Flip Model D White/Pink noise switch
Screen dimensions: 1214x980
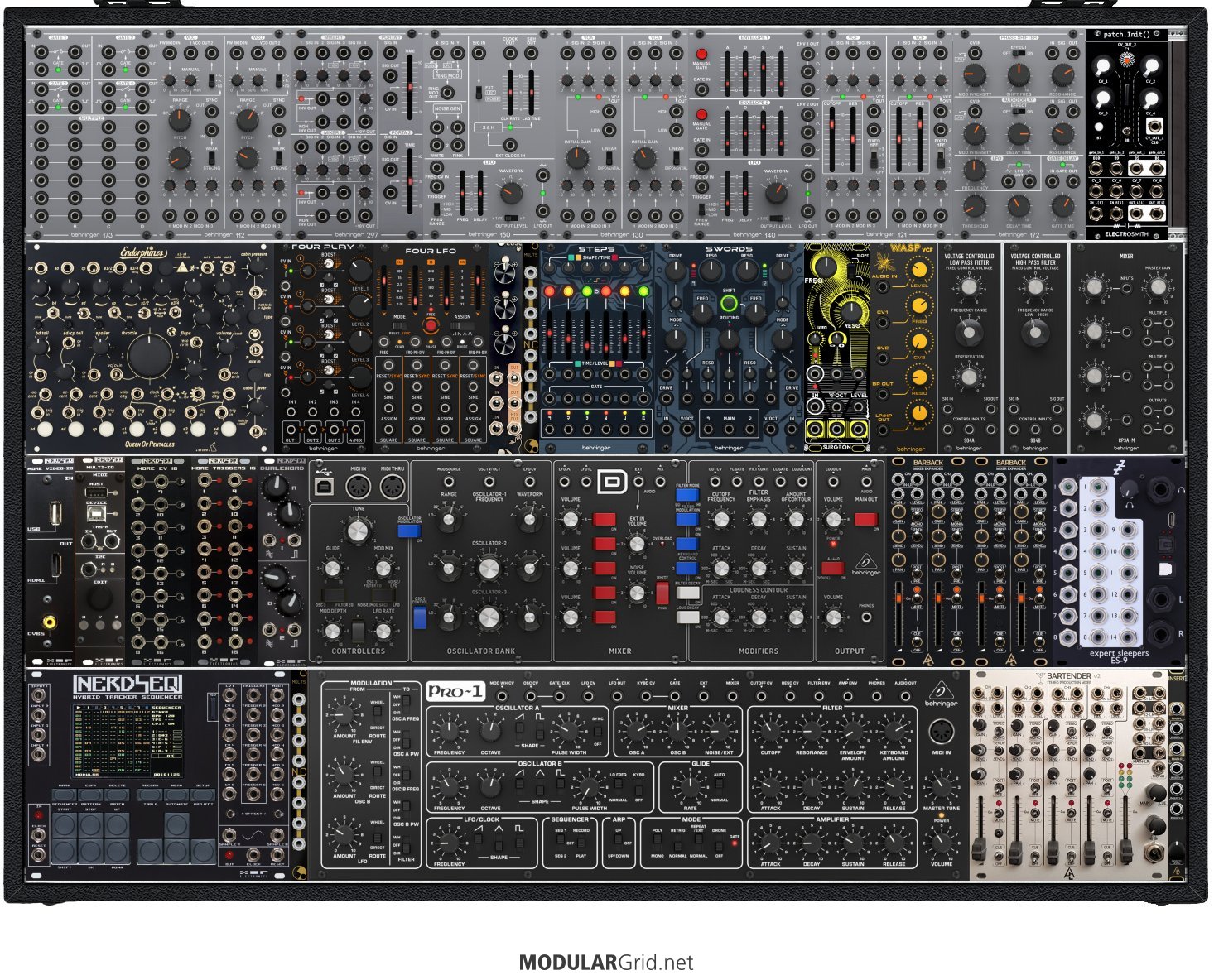(662, 592)
